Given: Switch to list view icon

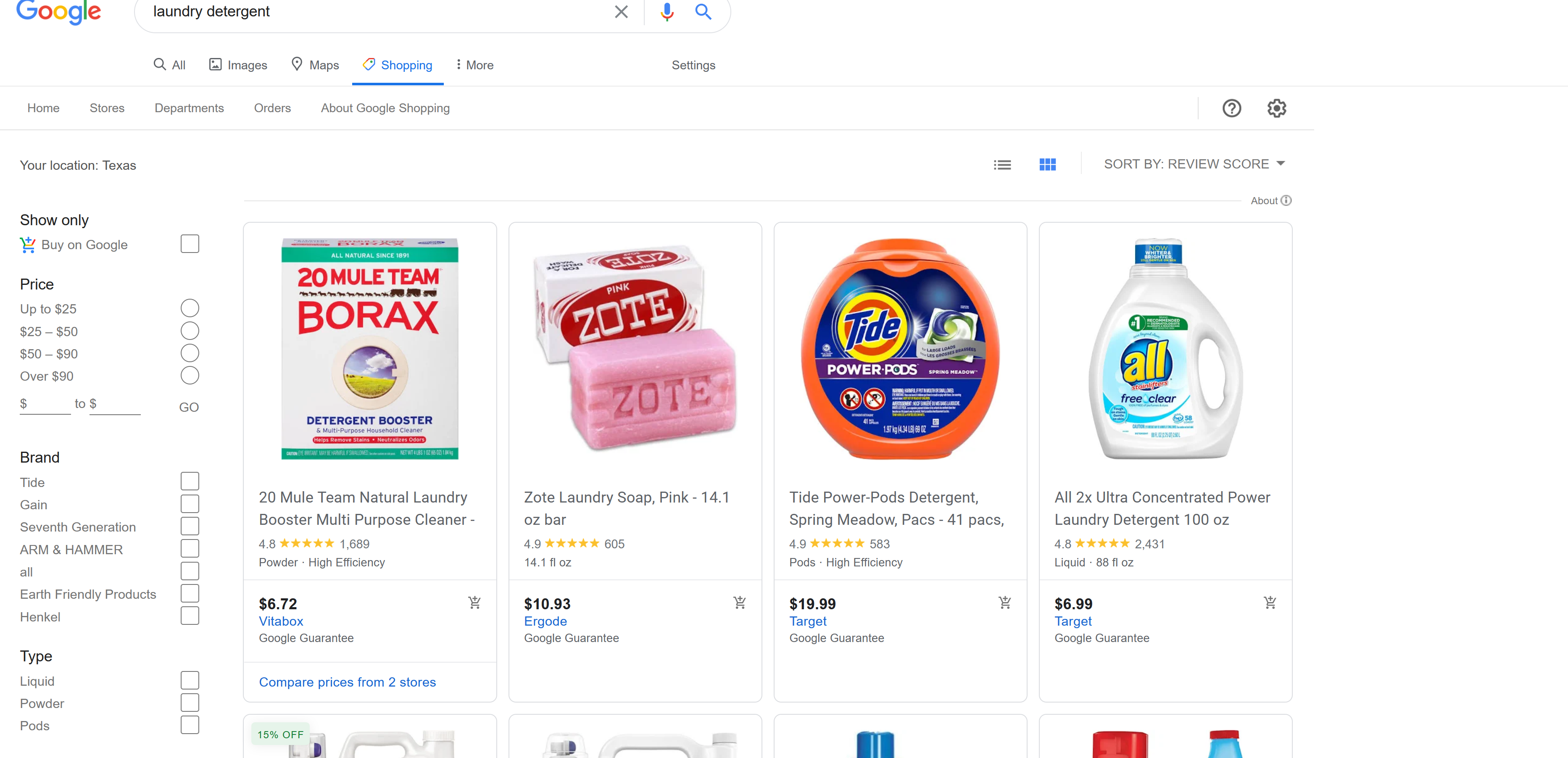Looking at the screenshot, I should pyautogui.click(x=1002, y=164).
